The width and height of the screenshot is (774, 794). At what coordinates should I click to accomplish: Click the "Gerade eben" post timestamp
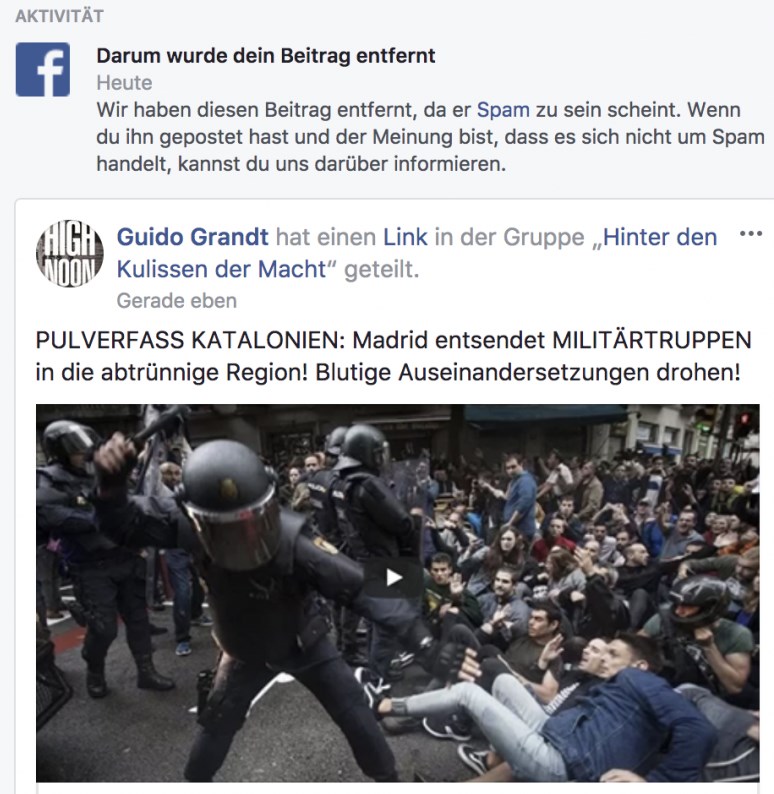point(177,301)
